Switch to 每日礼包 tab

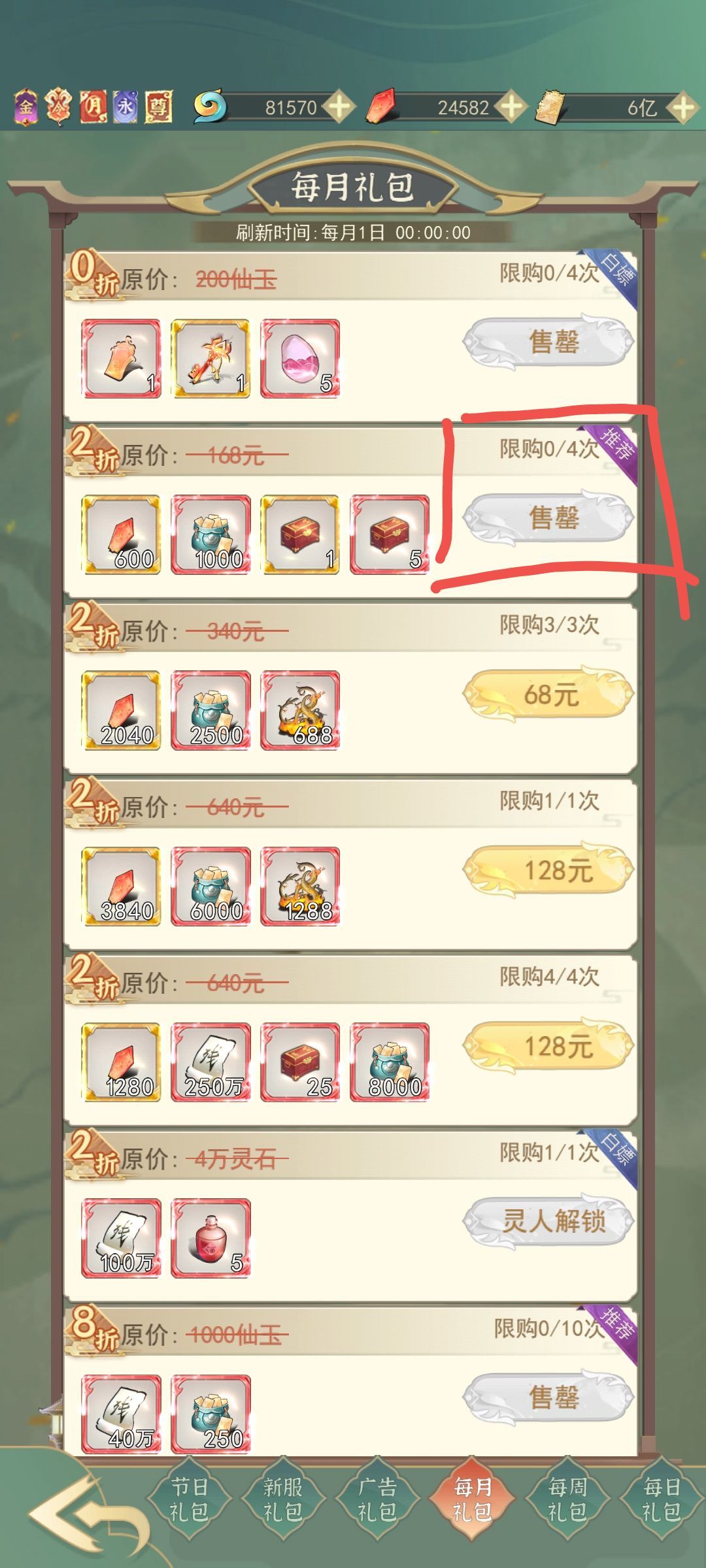(661, 1499)
